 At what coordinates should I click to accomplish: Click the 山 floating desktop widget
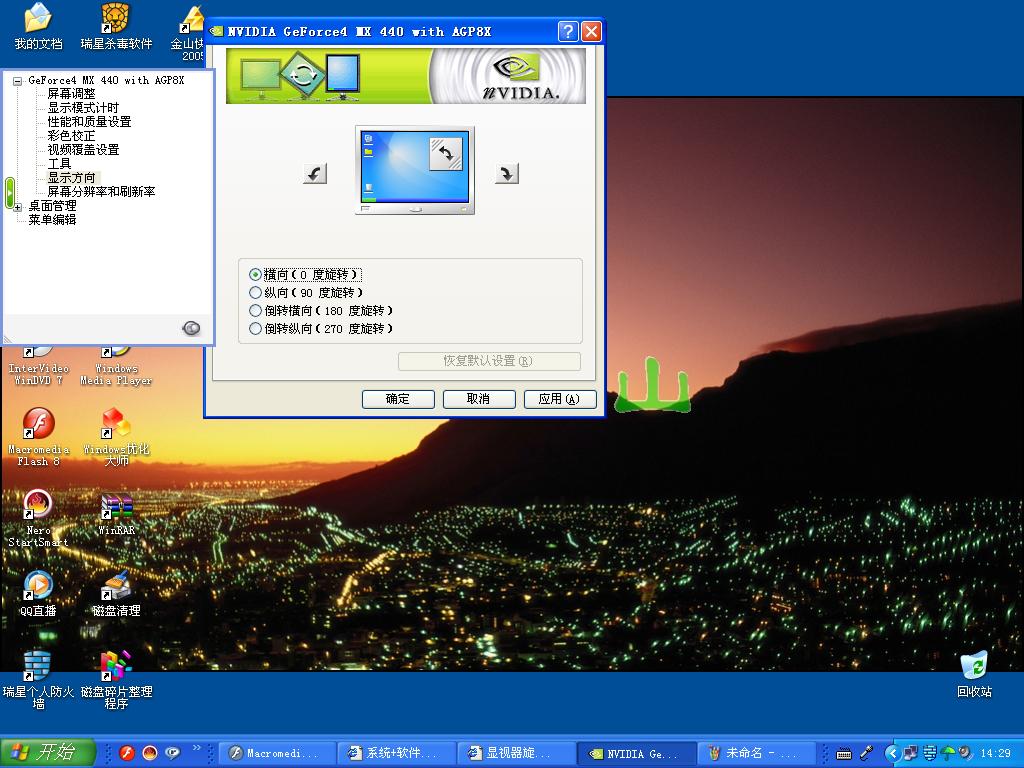click(x=652, y=385)
